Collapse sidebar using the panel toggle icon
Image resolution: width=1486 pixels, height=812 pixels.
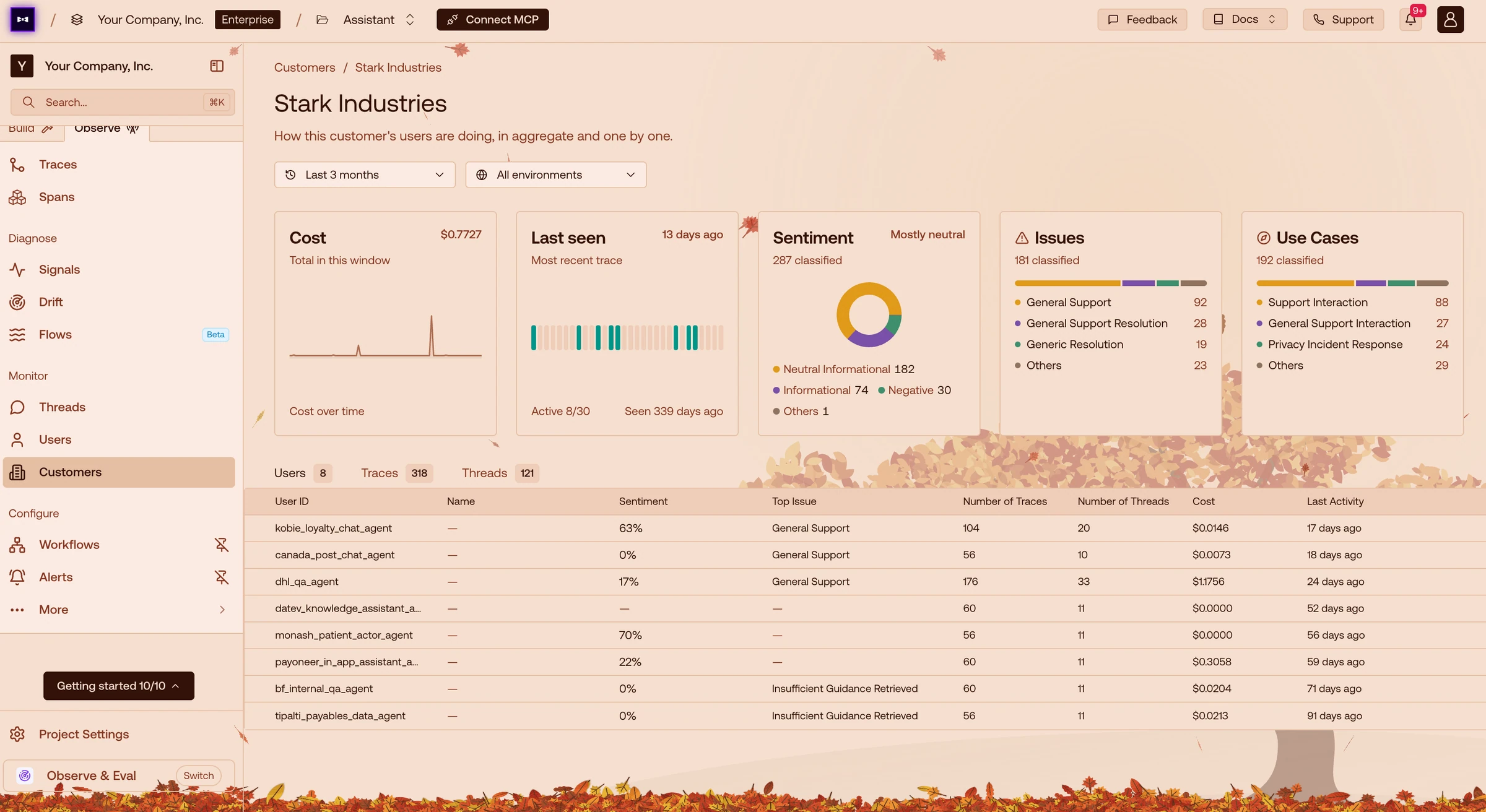coord(217,66)
